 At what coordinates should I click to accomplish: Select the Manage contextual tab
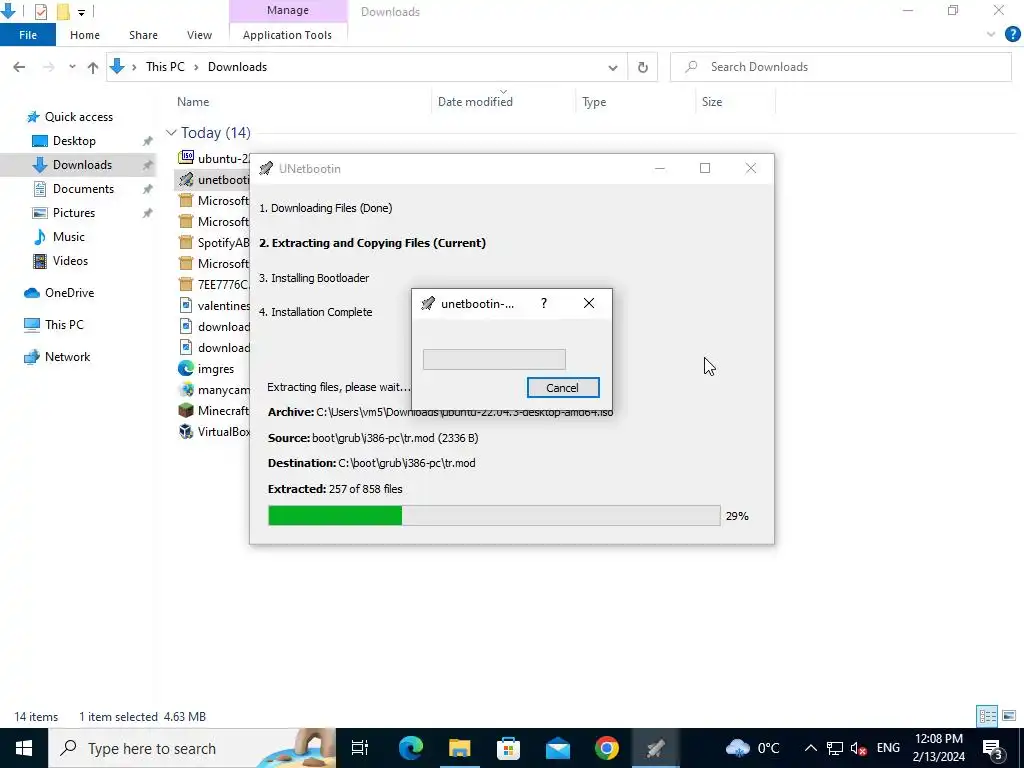[x=287, y=10]
